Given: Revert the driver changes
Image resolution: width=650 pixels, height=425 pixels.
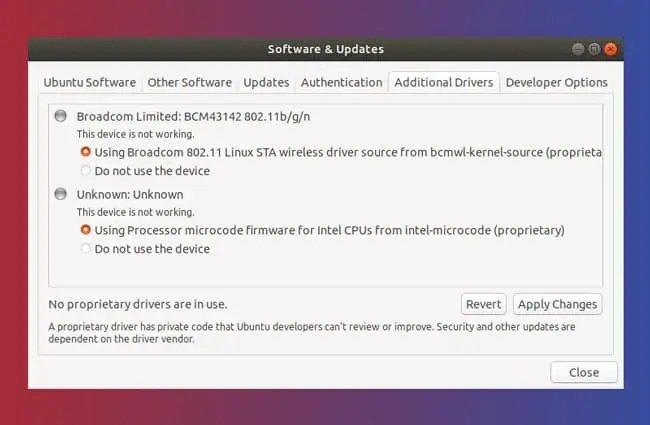Looking at the screenshot, I should (483, 304).
